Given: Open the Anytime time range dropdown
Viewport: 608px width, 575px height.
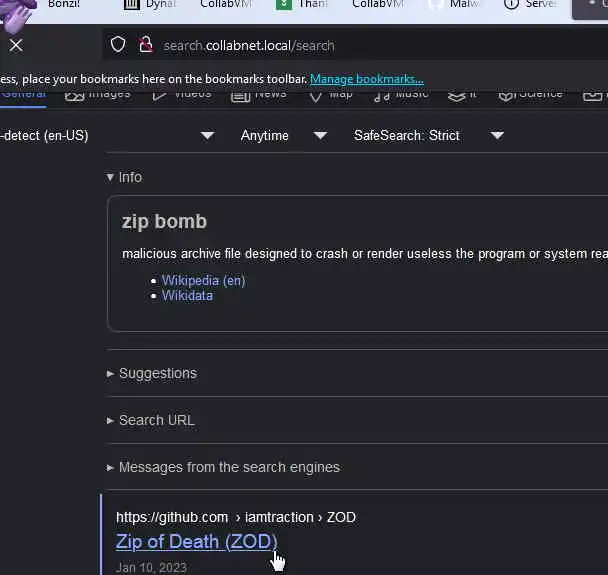Looking at the screenshot, I should 284,136.
